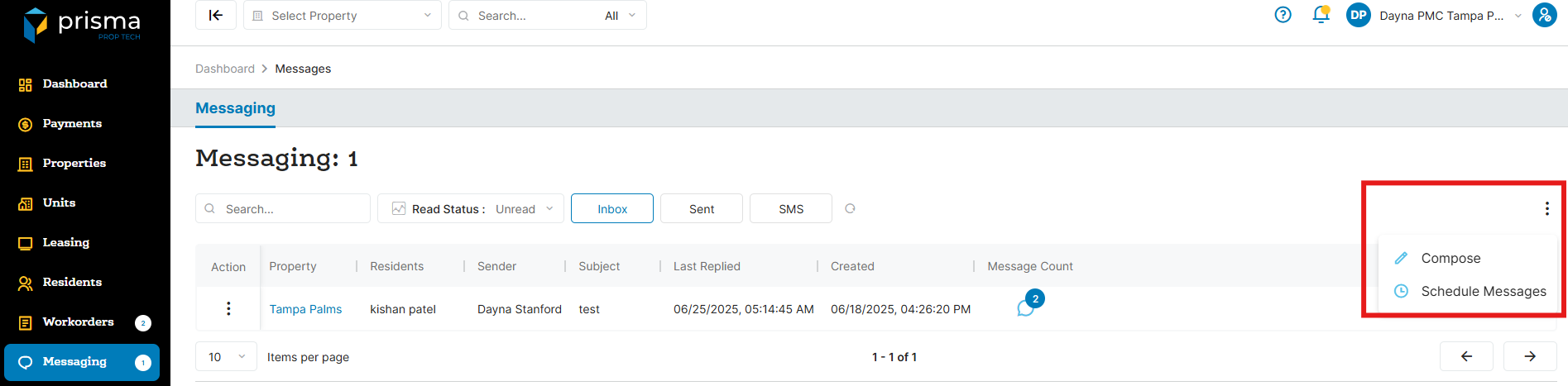Viewport: 1568px width, 386px height.
Task: Expand the Select Property dropdown
Action: click(x=343, y=16)
